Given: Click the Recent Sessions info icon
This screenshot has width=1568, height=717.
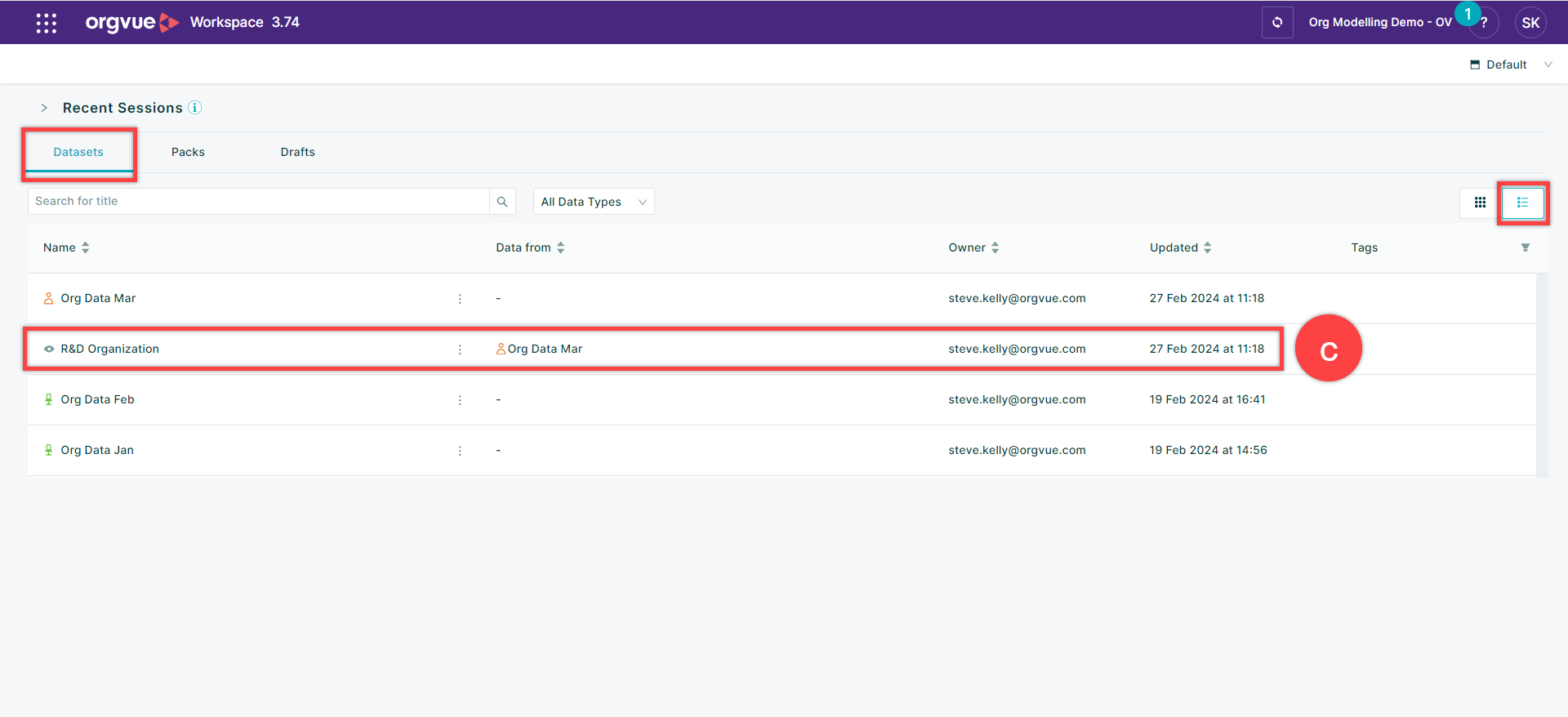Looking at the screenshot, I should [x=194, y=107].
